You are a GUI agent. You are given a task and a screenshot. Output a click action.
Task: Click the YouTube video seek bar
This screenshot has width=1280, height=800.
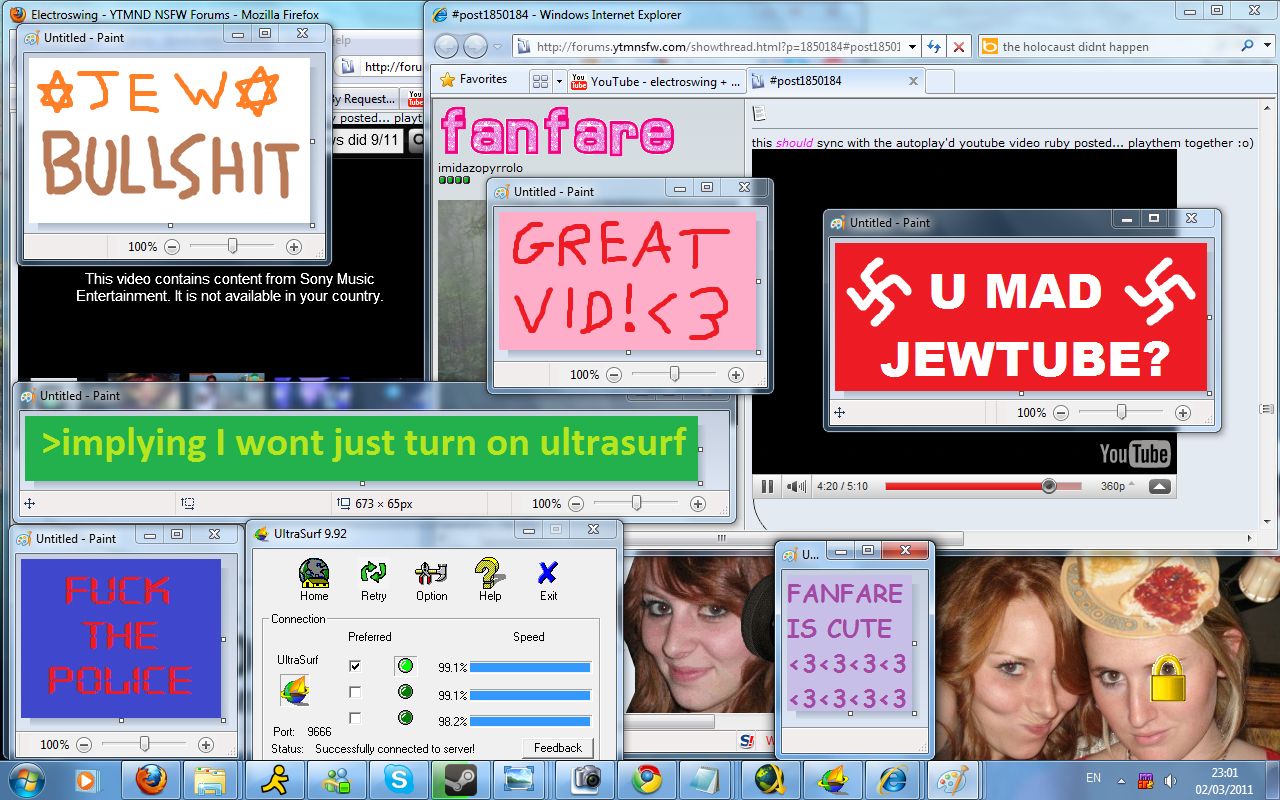pos(983,486)
